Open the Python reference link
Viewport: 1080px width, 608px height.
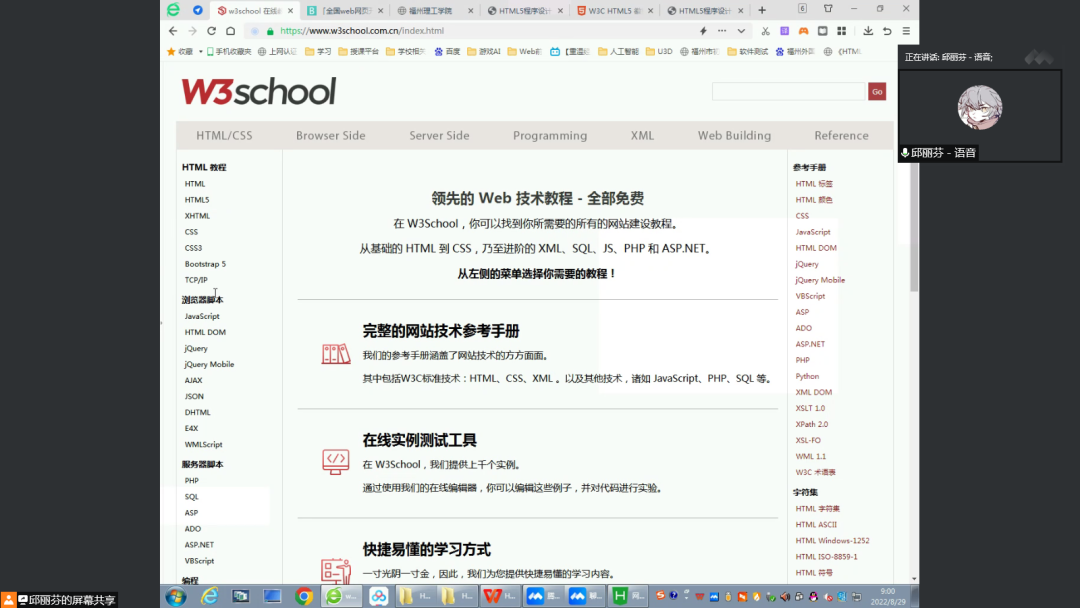point(807,376)
